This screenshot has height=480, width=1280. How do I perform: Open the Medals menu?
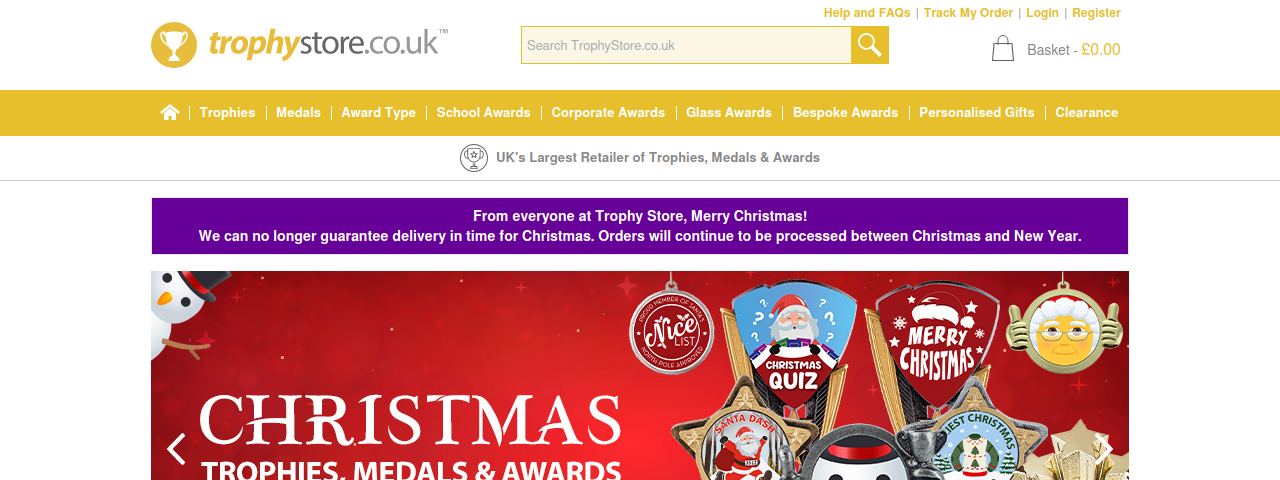298,113
